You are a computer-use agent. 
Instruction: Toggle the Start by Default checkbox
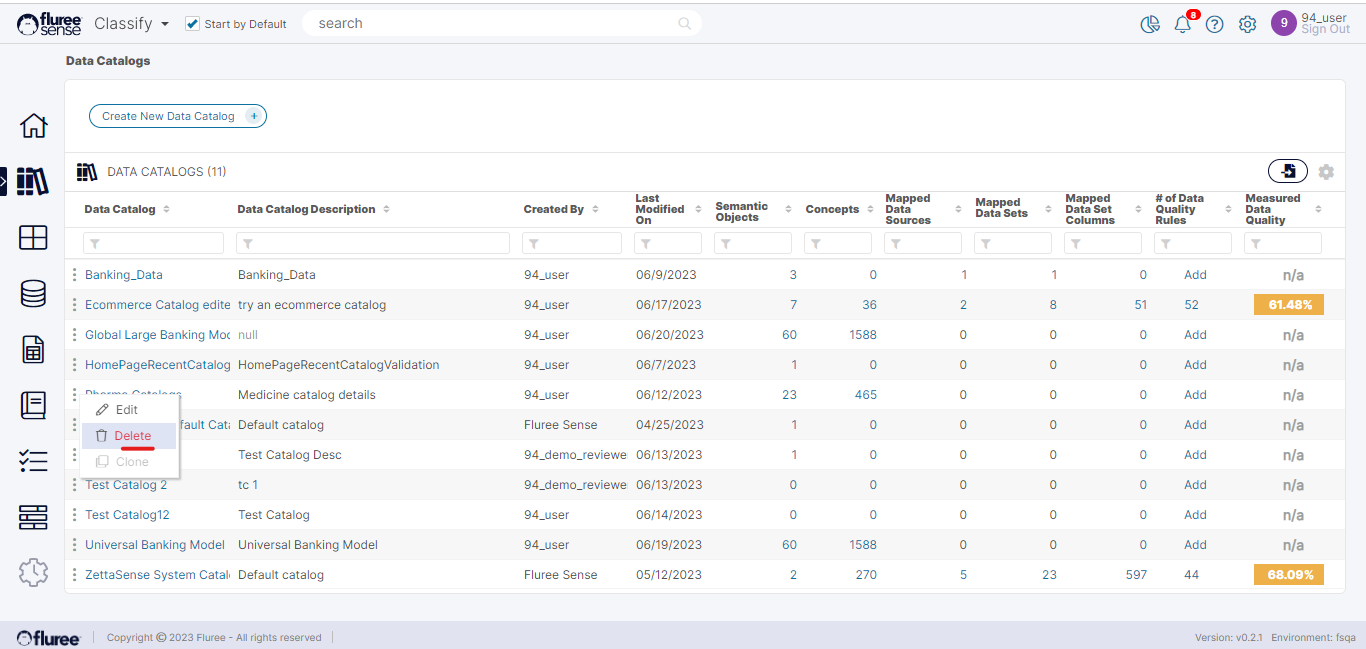193,24
